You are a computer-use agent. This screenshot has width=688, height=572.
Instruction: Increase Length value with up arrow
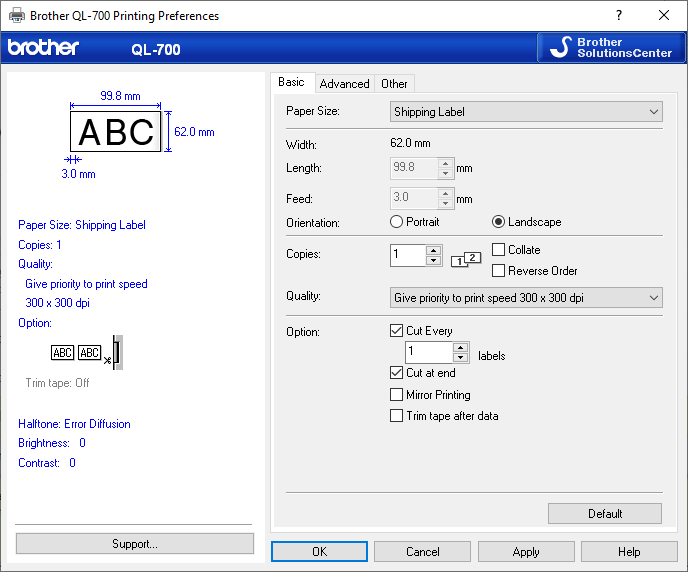tap(445, 164)
